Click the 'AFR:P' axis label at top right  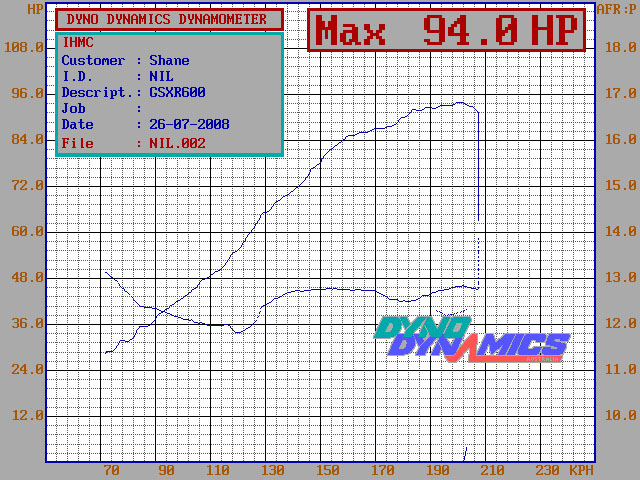(617, 9)
